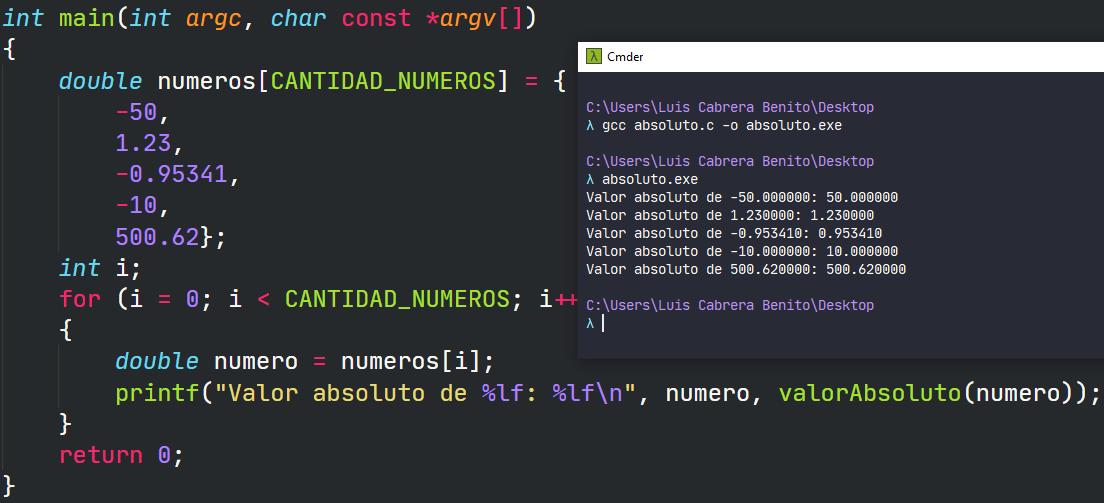Click output line 'Valor absoluto de -0.953410: 0.953410'
This screenshot has width=1104, height=503.
(734, 234)
